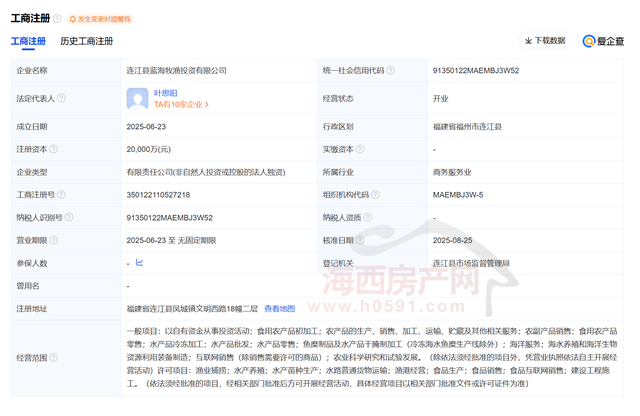This screenshot has width=640, height=416.
Task: Click the help icon next to 法定代表人
Action: 62,99
